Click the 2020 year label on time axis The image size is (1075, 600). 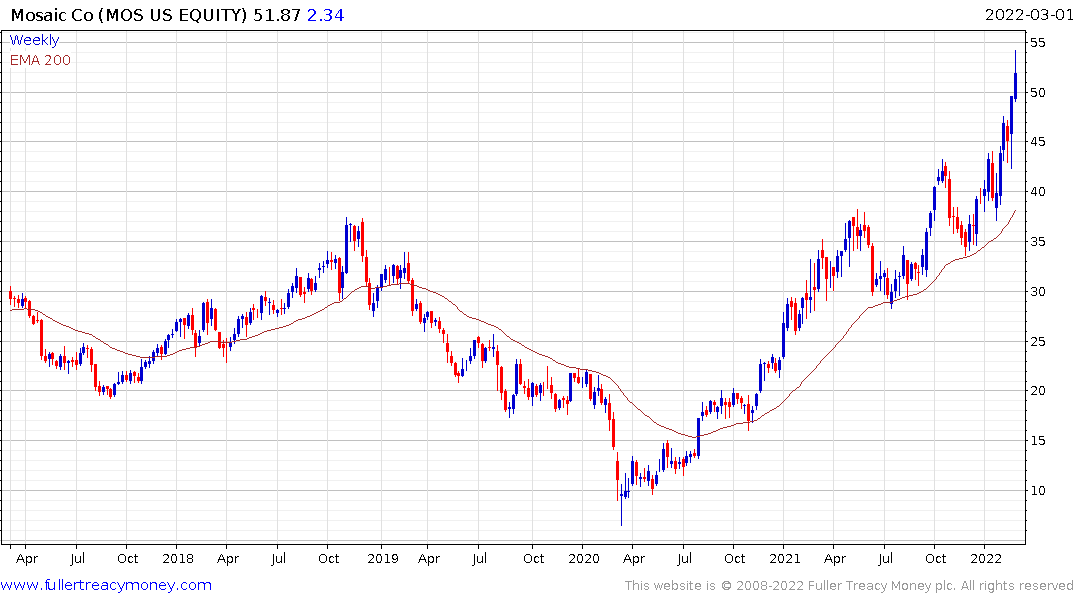click(x=584, y=558)
